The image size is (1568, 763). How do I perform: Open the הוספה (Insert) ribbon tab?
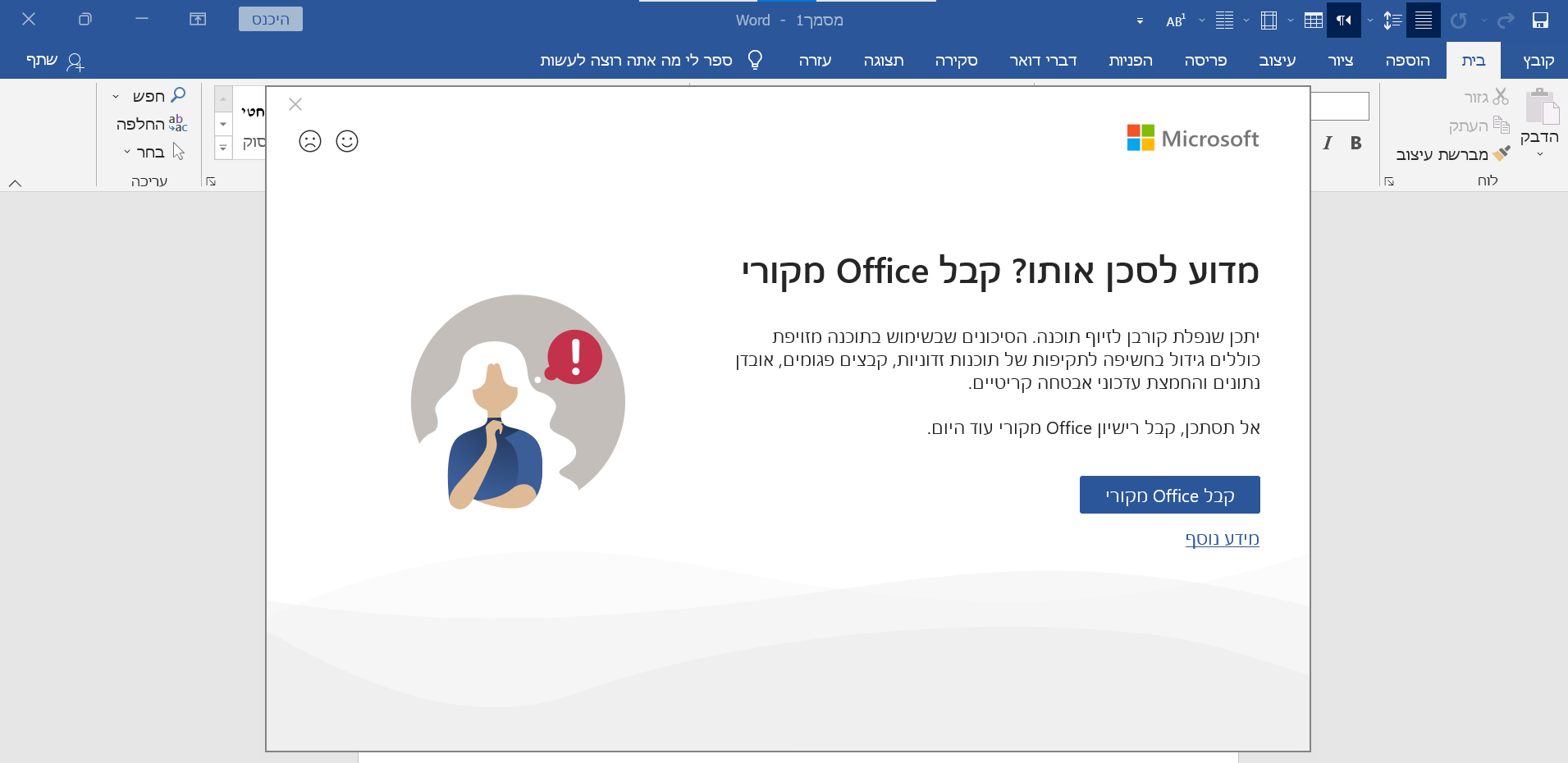click(x=1408, y=61)
